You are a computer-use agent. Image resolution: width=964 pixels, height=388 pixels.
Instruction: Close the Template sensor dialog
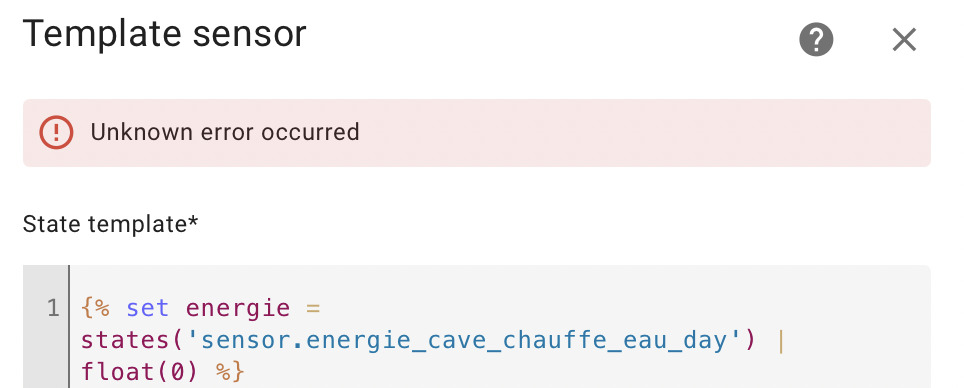(904, 40)
